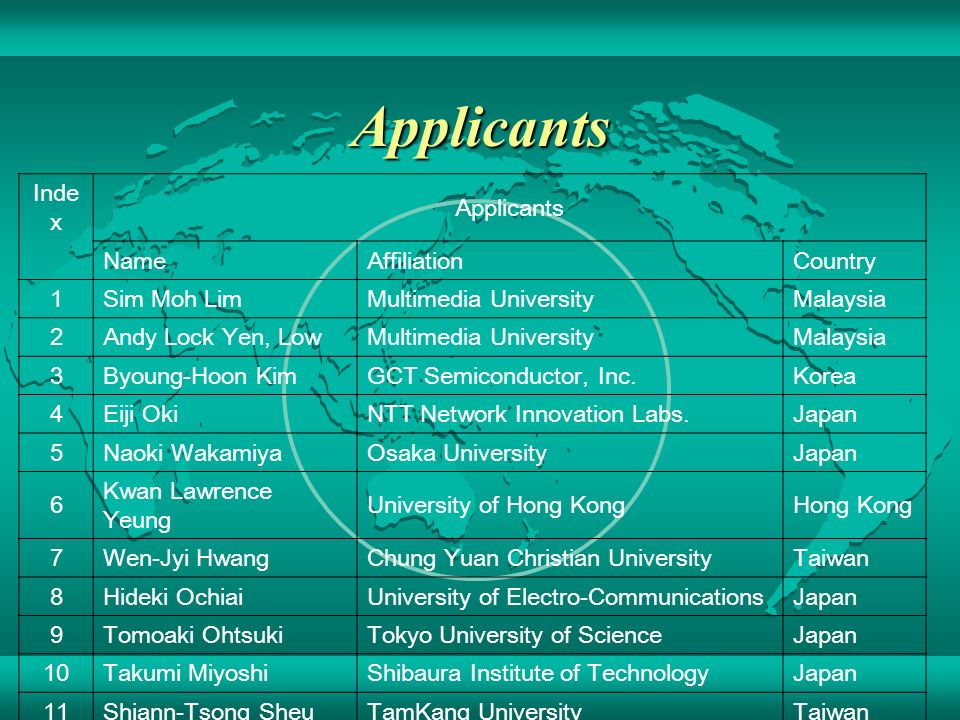960x720 pixels.
Task: Select the name 'Byoung-Hoon Kim'
Action: tap(200, 376)
